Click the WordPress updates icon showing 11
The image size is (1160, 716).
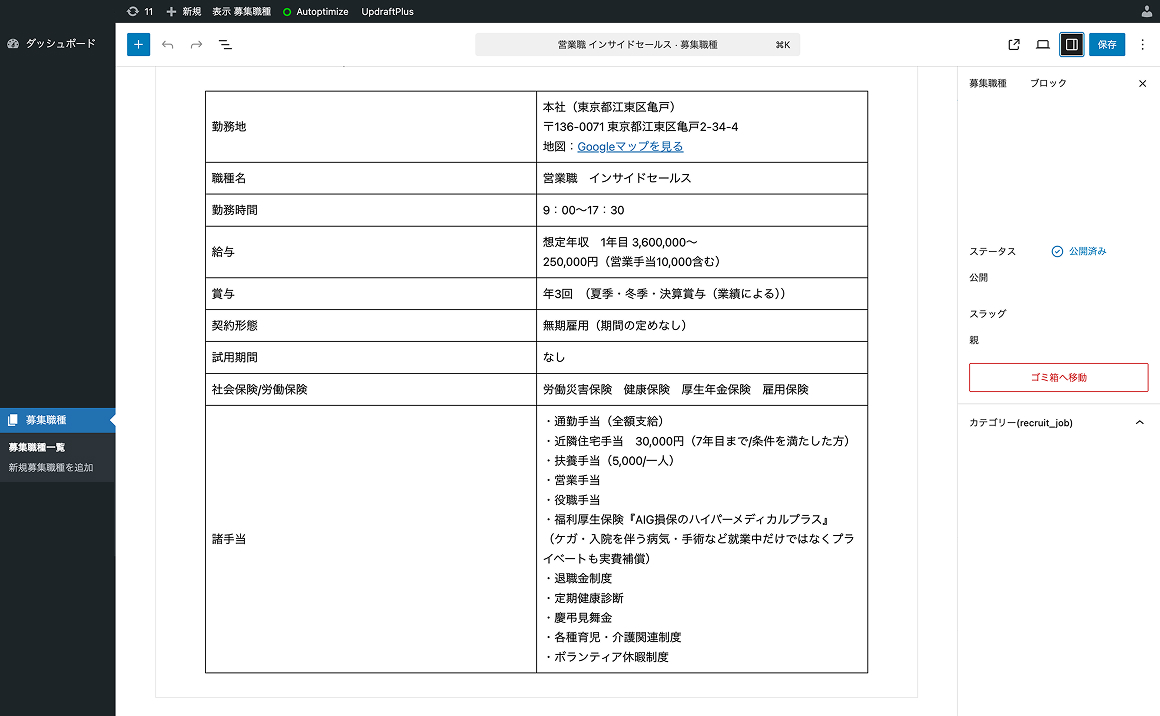139,11
